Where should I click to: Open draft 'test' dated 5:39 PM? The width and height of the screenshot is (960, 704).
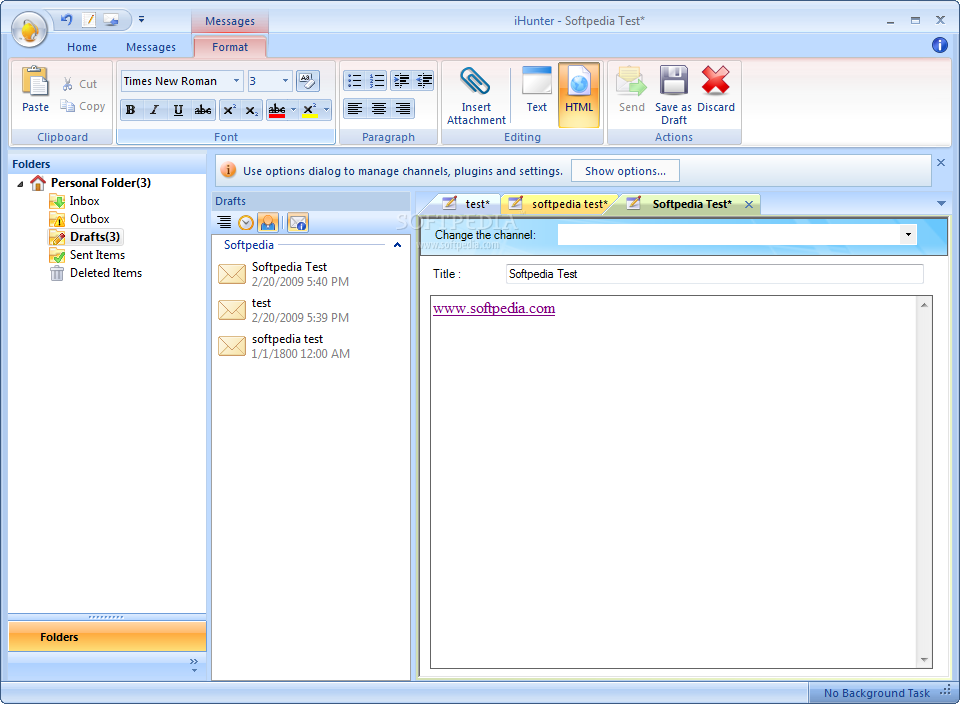pos(311,310)
